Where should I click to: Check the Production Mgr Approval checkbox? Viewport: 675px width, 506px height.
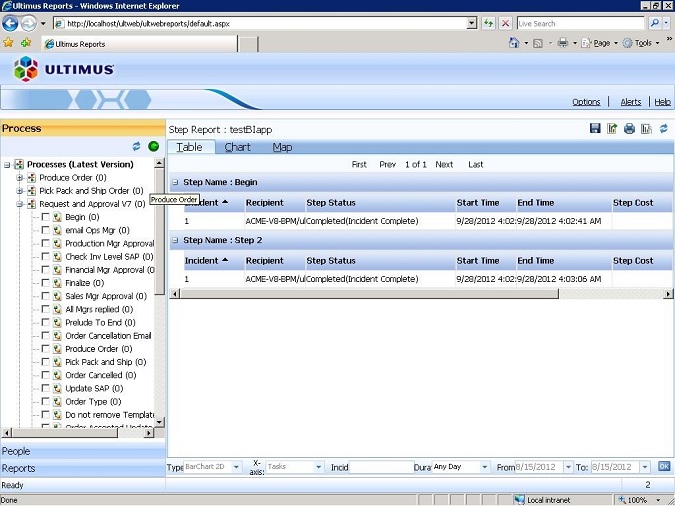(45, 243)
